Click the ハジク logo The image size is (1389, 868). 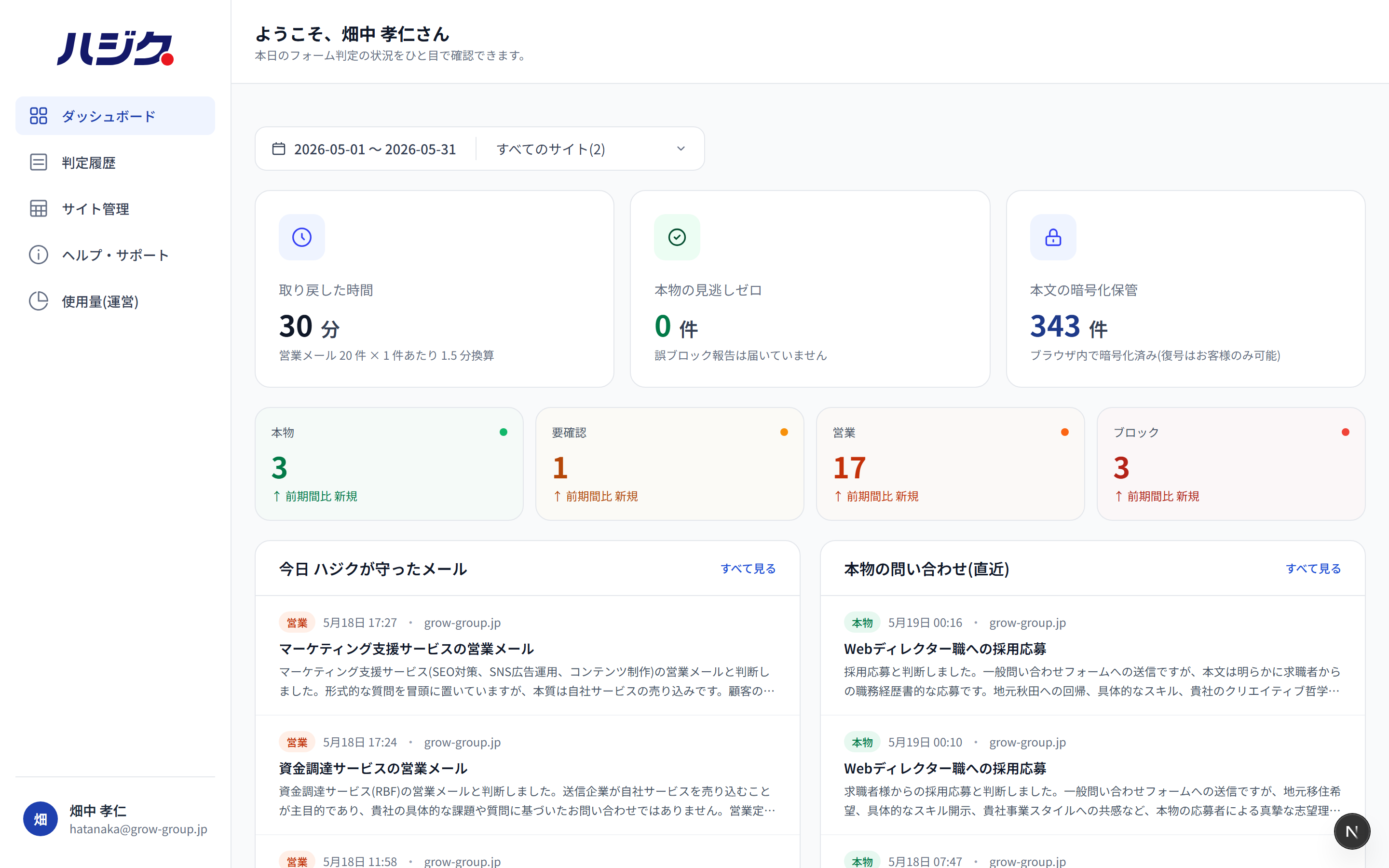[x=115, y=48]
